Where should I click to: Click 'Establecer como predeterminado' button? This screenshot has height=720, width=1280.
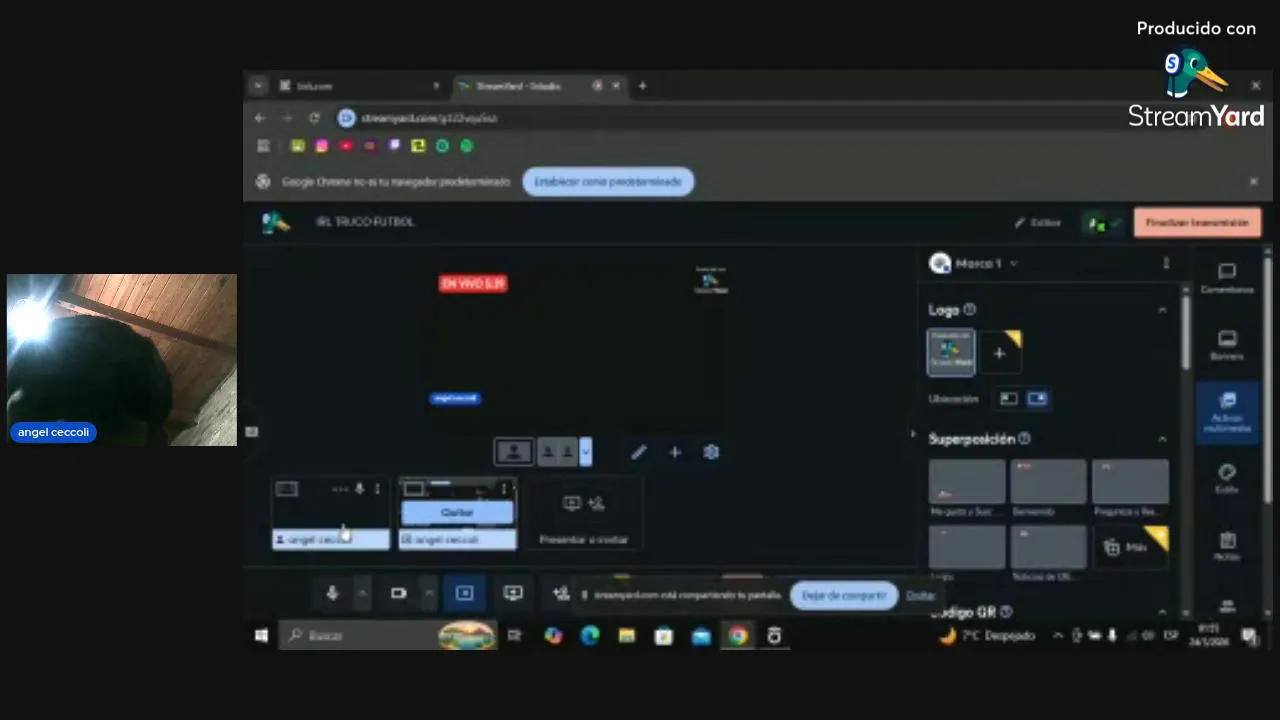[x=608, y=181]
